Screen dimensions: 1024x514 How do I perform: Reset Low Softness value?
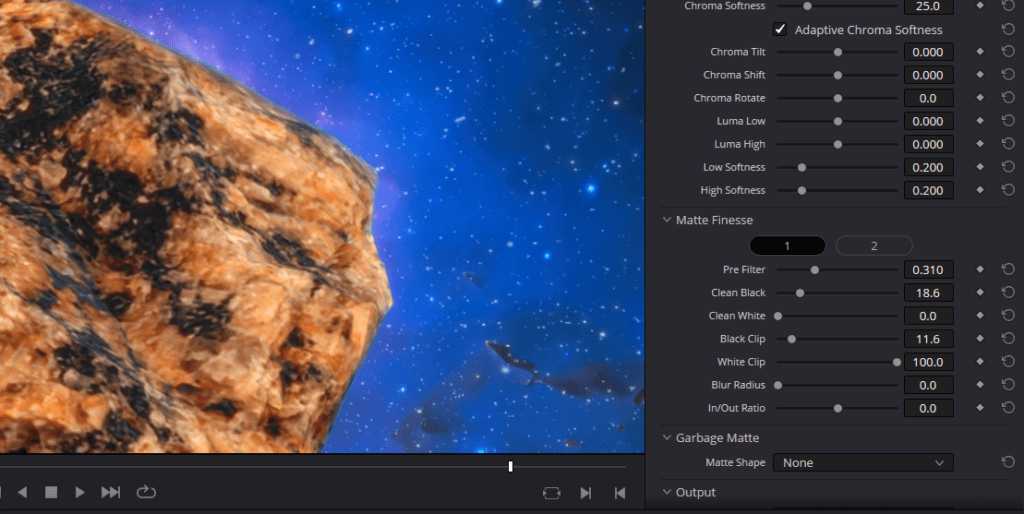[x=1008, y=167]
